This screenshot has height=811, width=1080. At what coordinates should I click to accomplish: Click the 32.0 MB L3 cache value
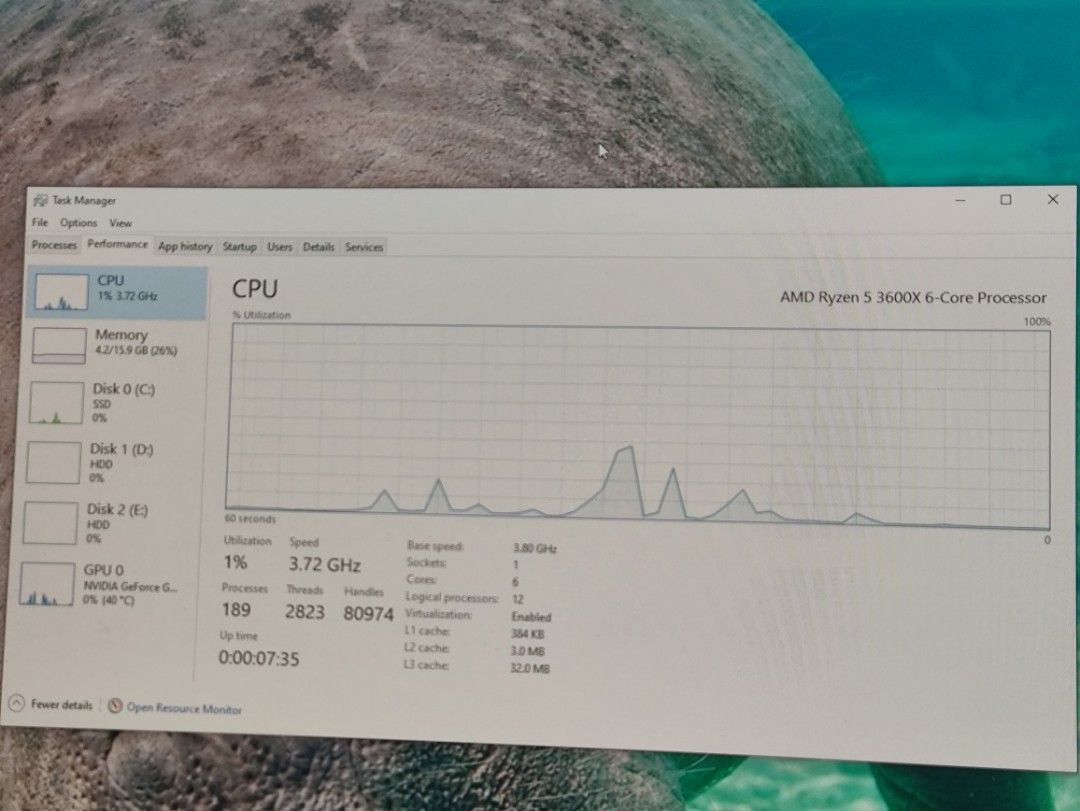click(530, 668)
